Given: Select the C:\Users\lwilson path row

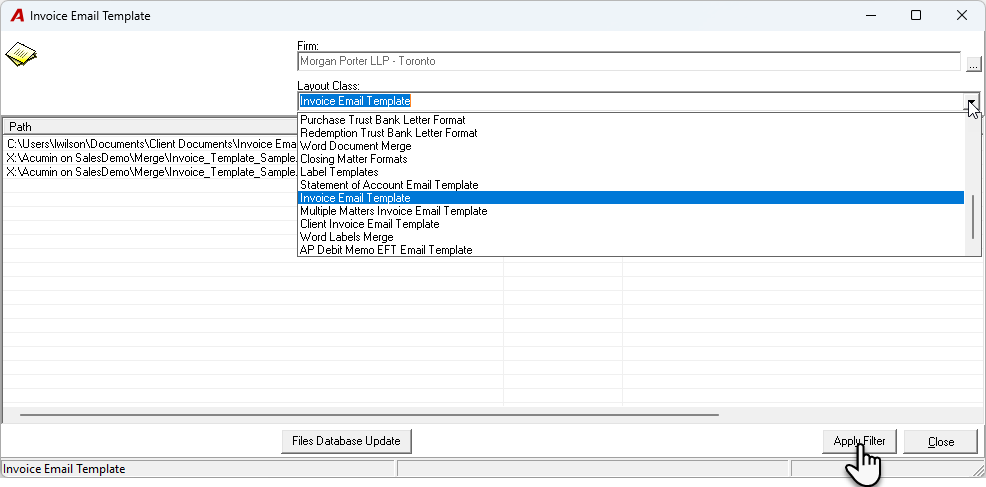Looking at the screenshot, I should pyautogui.click(x=151, y=144).
